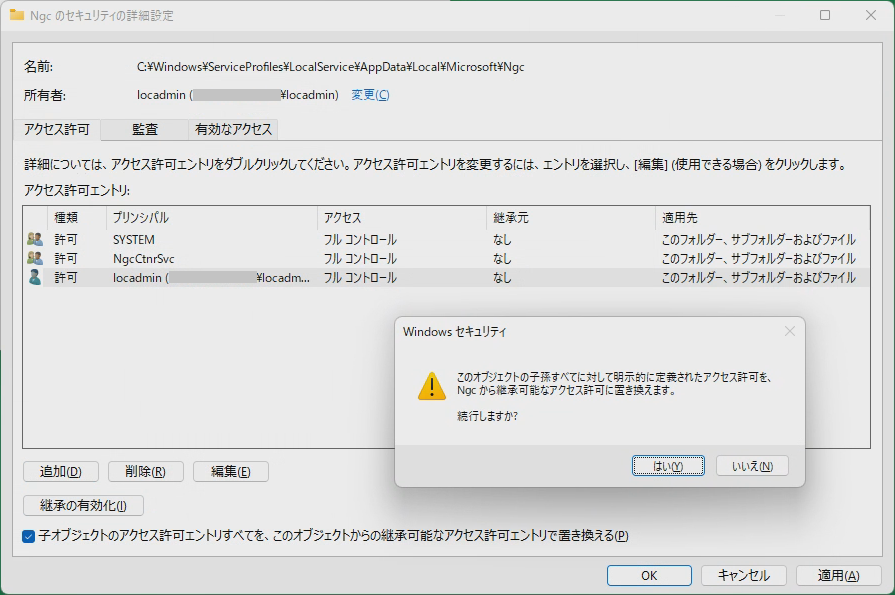Screen dimensions: 895x595
Task: Decline with the いいえ(N) button
Action: click(x=752, y=466)
